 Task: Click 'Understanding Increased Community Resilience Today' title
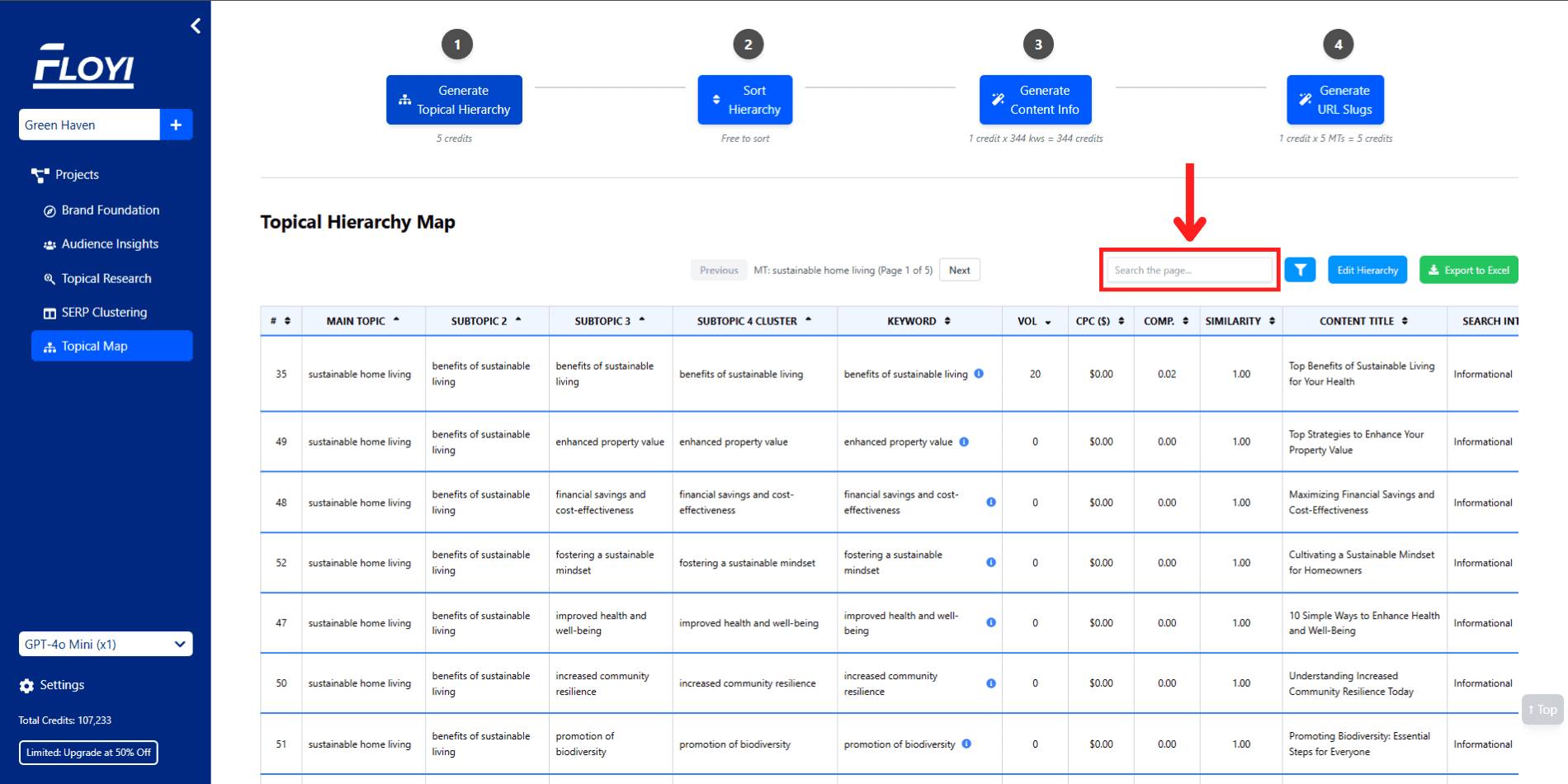pos(1351,683)
